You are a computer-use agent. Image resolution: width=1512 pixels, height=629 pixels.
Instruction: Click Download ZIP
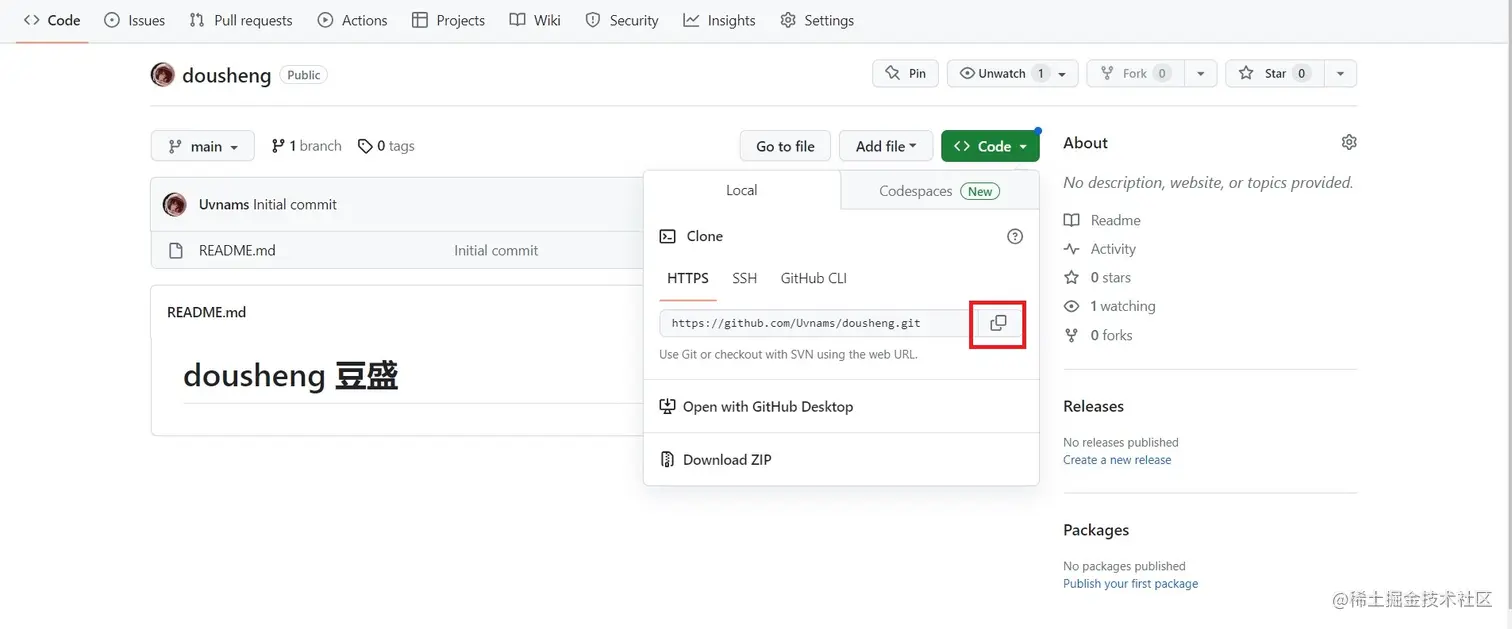727,460
